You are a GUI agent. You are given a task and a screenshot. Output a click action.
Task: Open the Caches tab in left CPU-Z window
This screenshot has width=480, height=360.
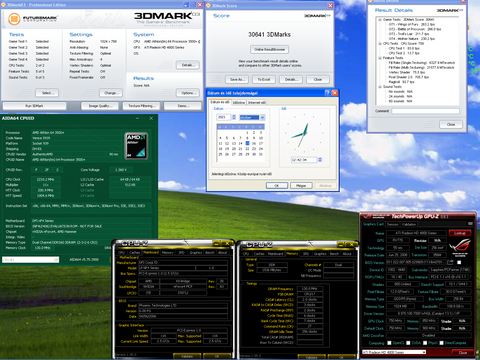click(x=134, y=253)
